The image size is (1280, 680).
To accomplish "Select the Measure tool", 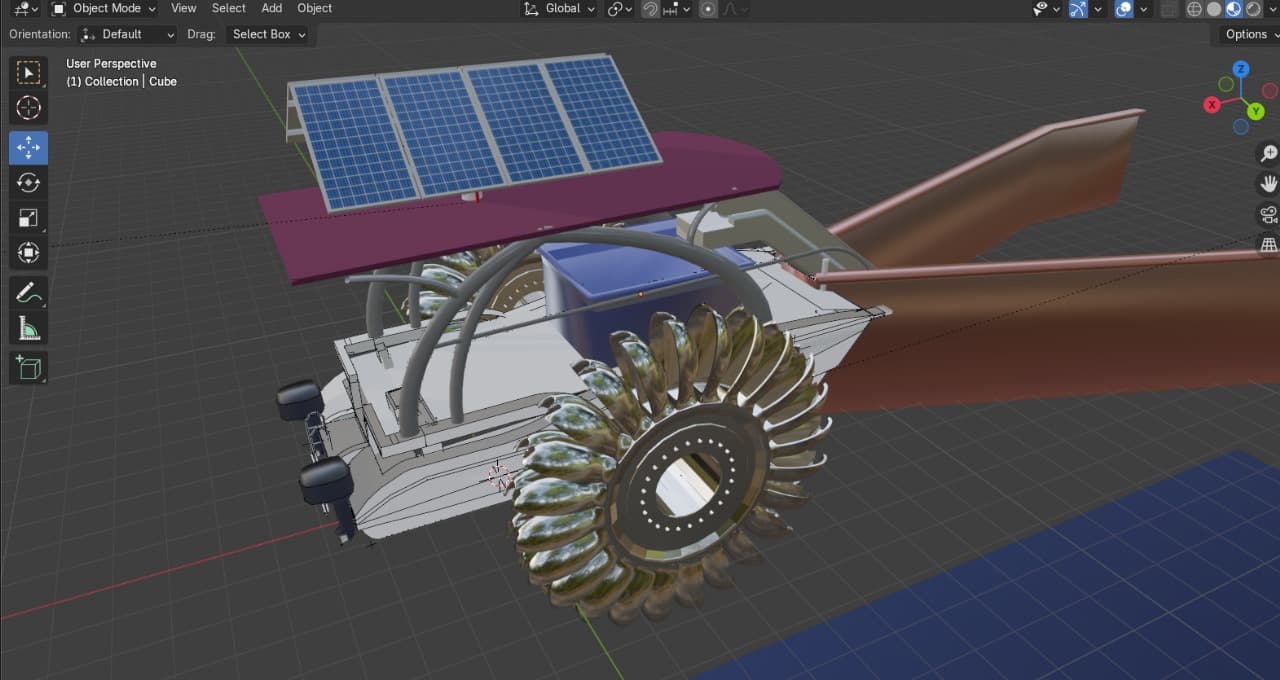I will click(x=28, y=327).
